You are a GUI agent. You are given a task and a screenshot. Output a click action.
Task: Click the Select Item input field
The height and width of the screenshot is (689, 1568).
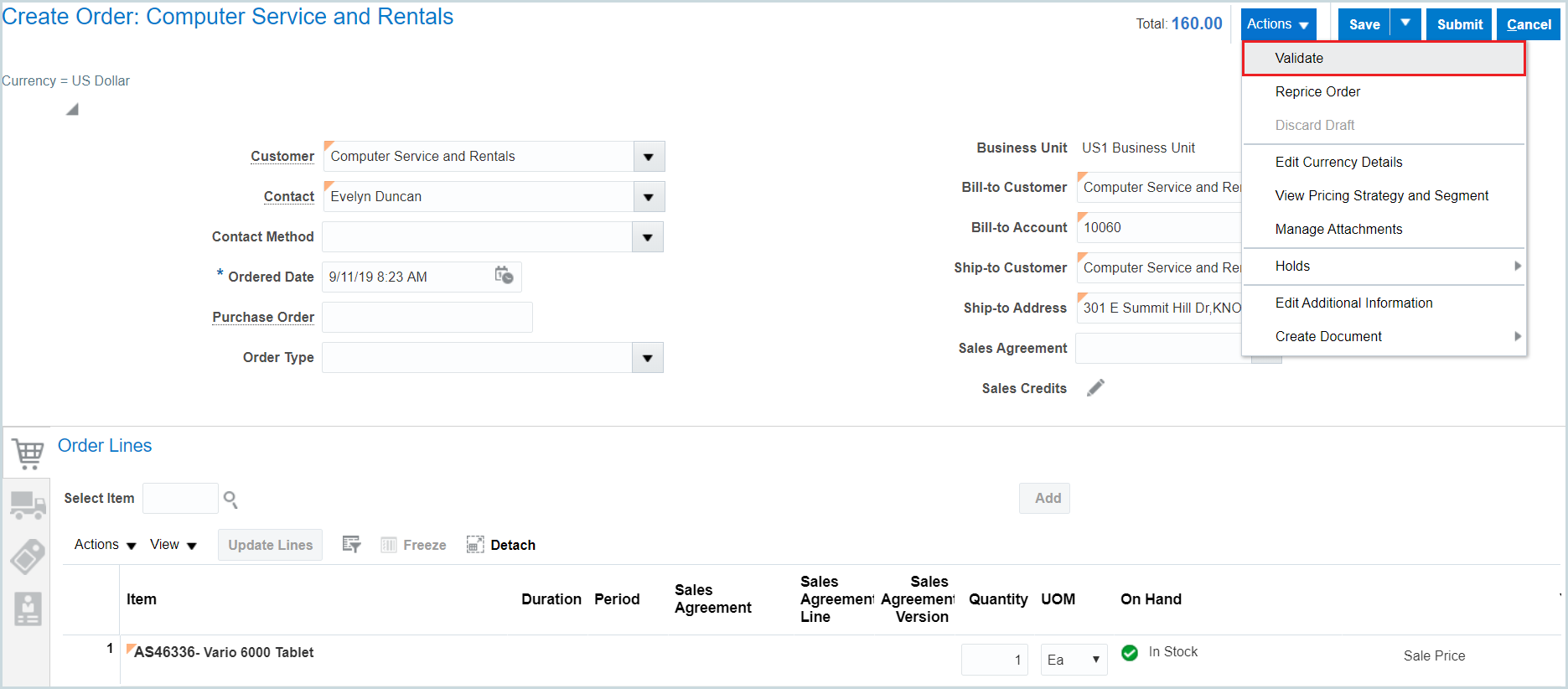click(180, 498)
